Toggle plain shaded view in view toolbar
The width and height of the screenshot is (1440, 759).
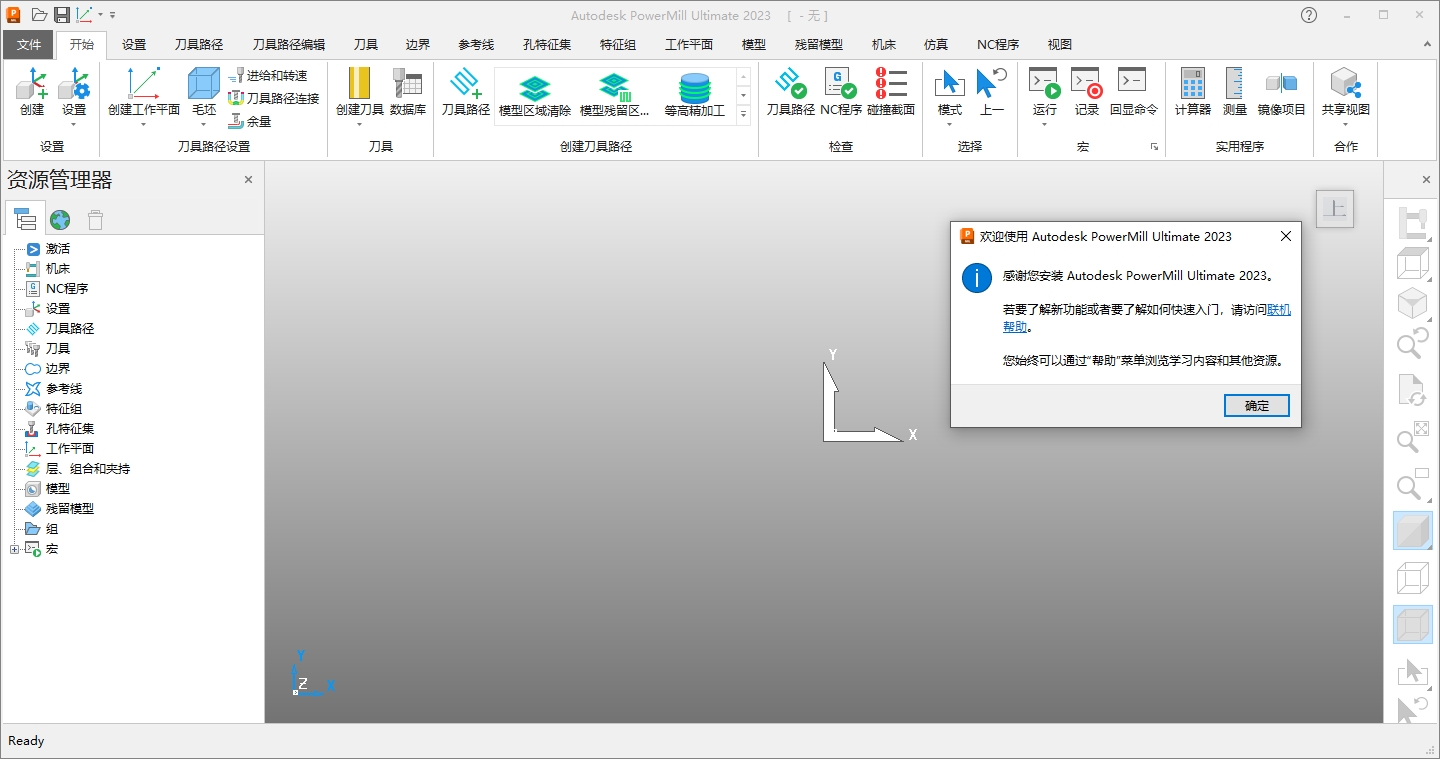(x=1413, y=531)
